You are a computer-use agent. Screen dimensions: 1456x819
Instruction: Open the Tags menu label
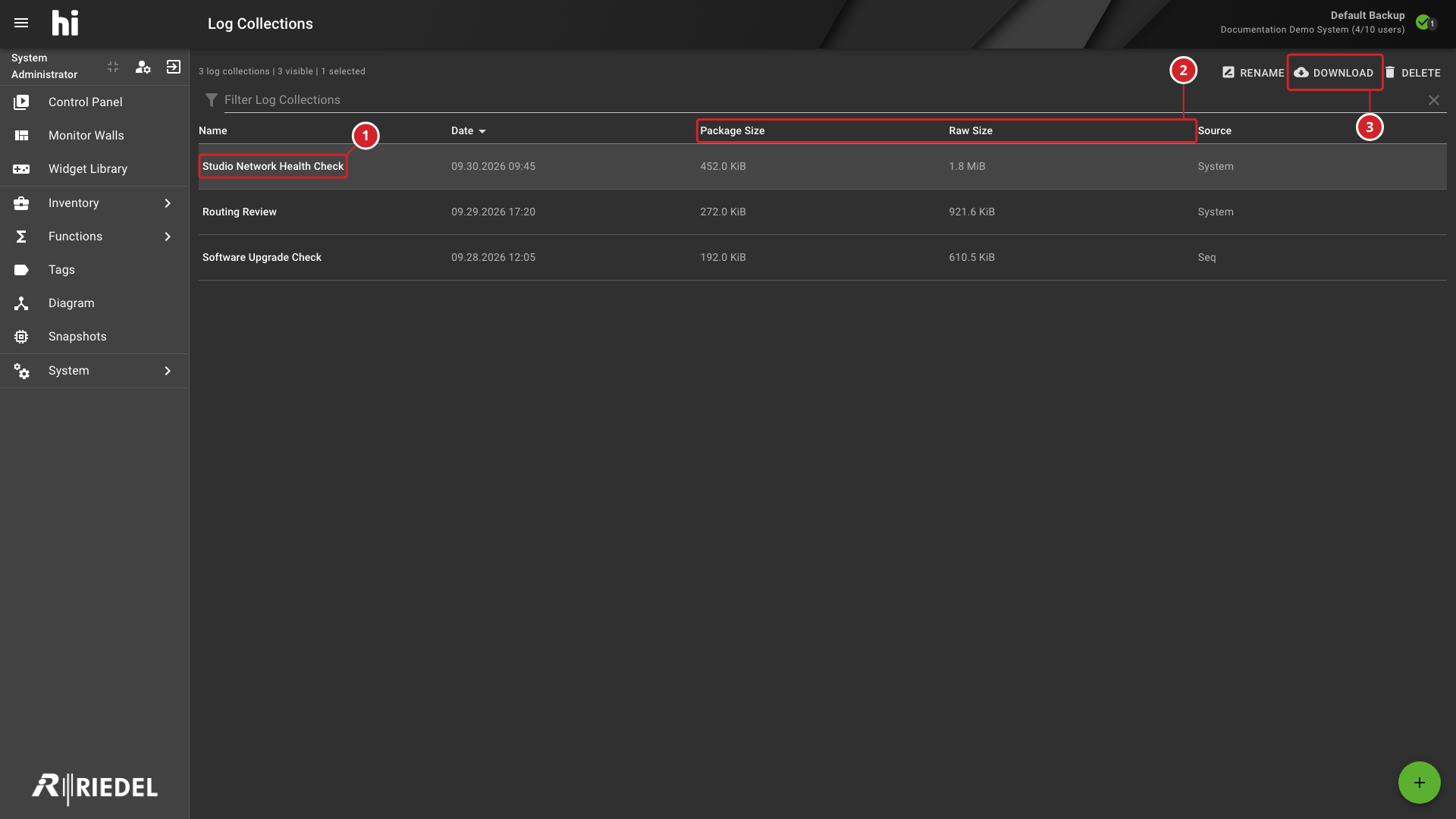[61, 270]
